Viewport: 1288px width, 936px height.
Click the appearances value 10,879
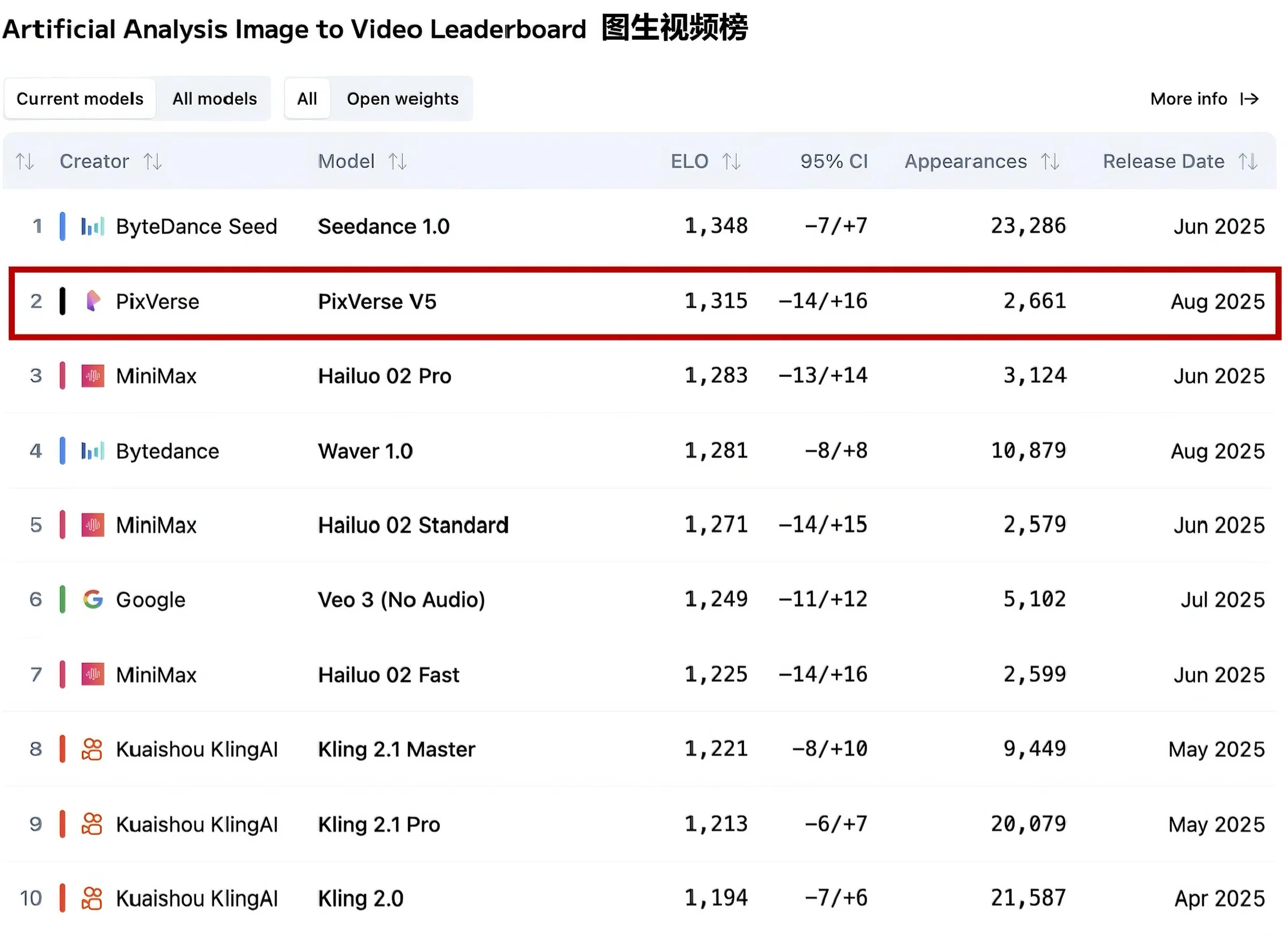(x=1029, y=451)
